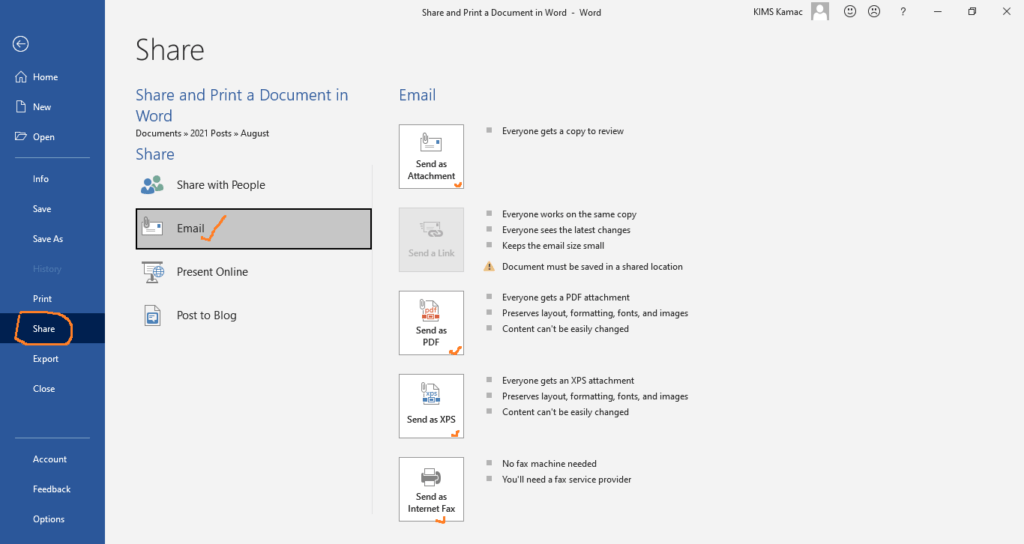Viewport: 1024px width, 544px height.
Task: Click the KIMS Kamac account avatar
Action: [820, 11]
